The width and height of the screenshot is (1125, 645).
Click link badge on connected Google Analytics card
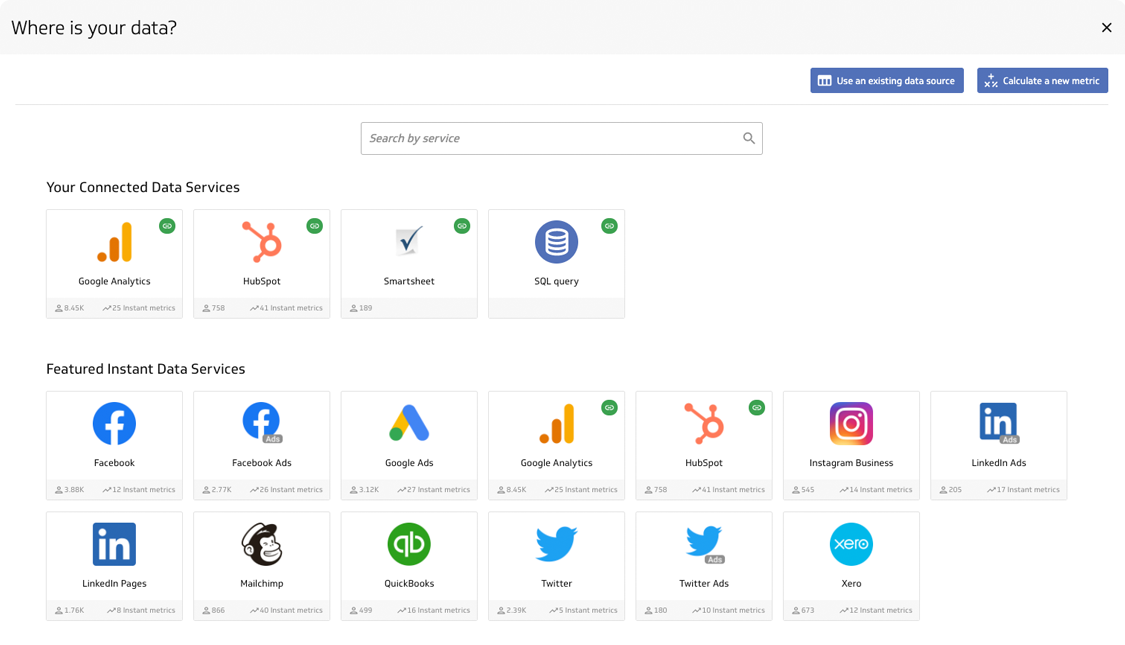pos(167,226)
